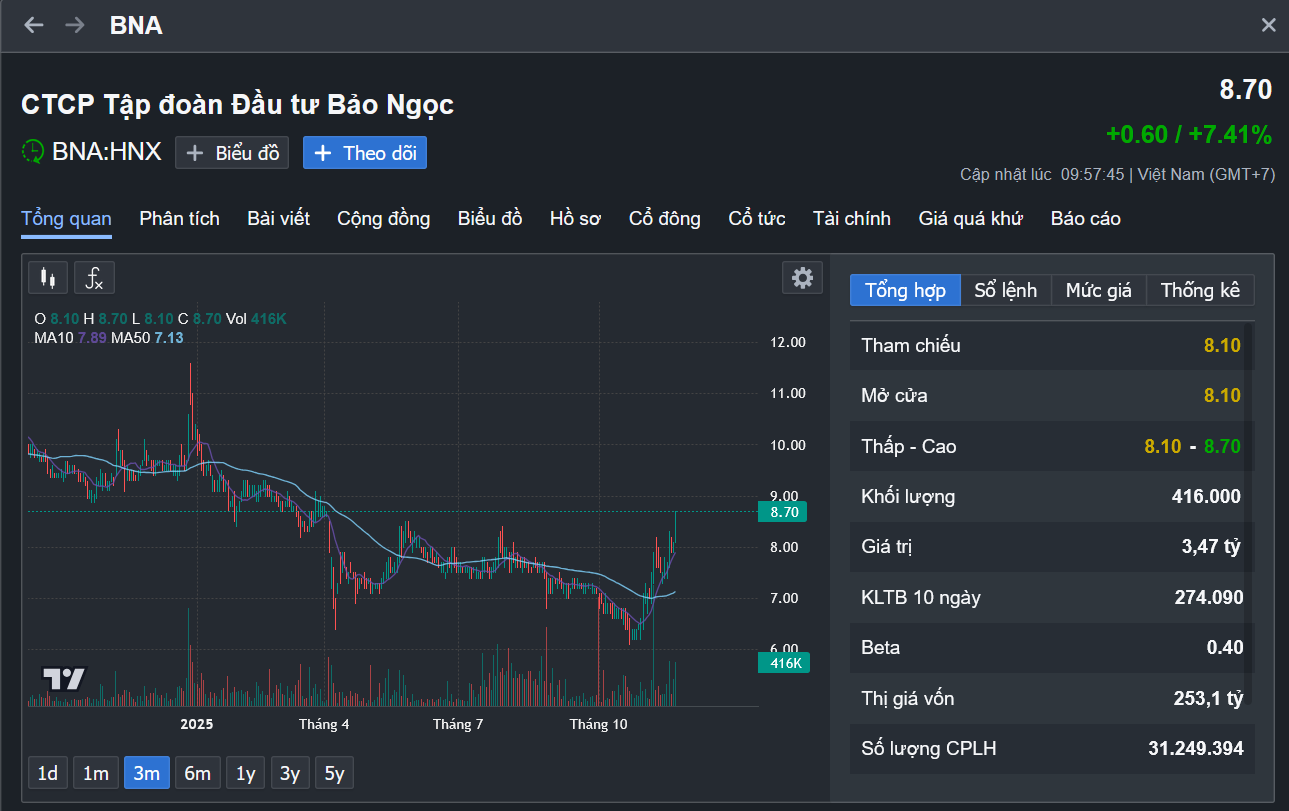Open the Biểu đồ navigation tab
The width and height of the screenshot is (1289, 811).
tap(490, 219)
